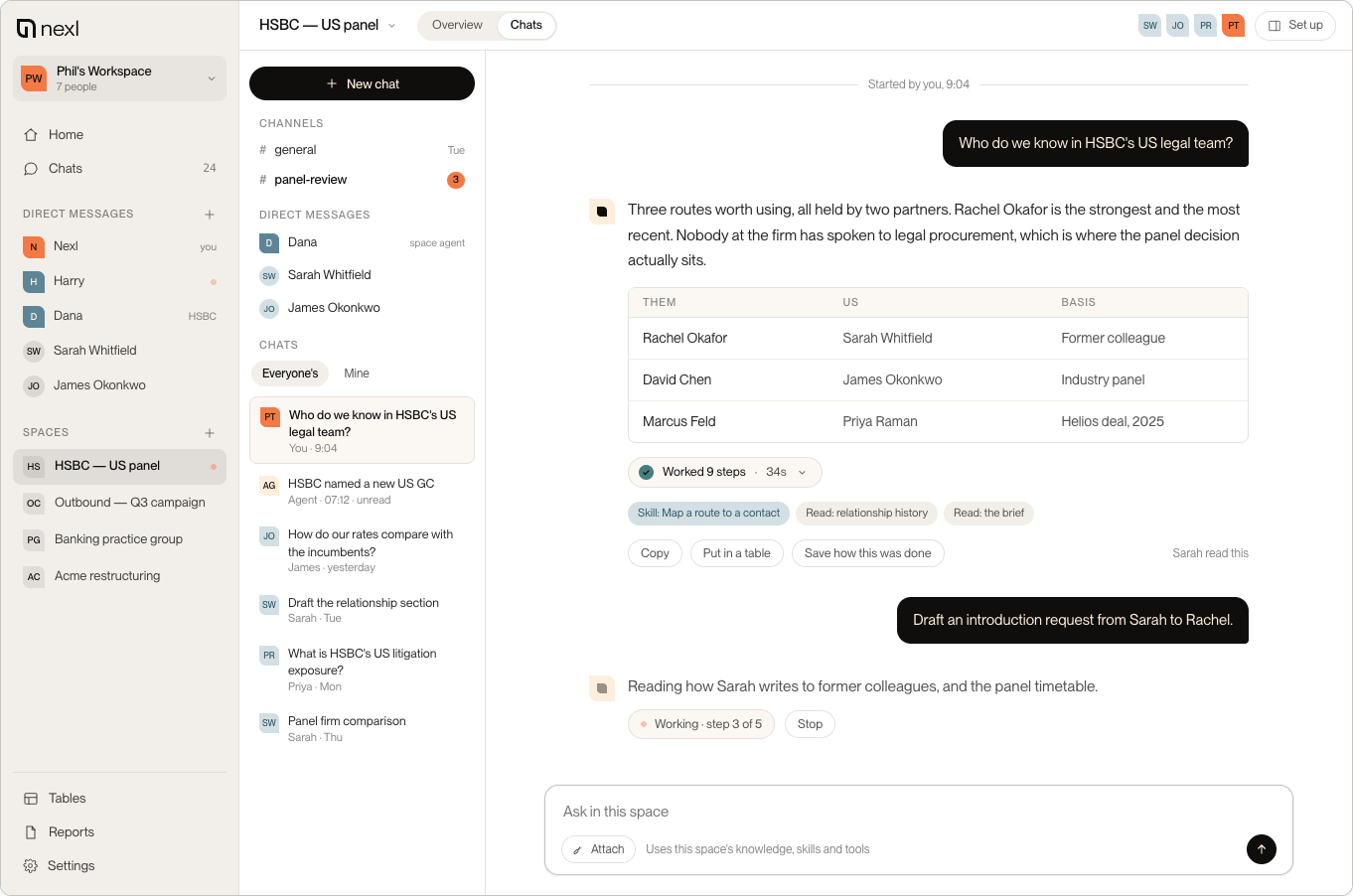Viewport: 1353px width, 896px height.
Task: Click the Skill: Map a route chip
Action: click(708, 514)
